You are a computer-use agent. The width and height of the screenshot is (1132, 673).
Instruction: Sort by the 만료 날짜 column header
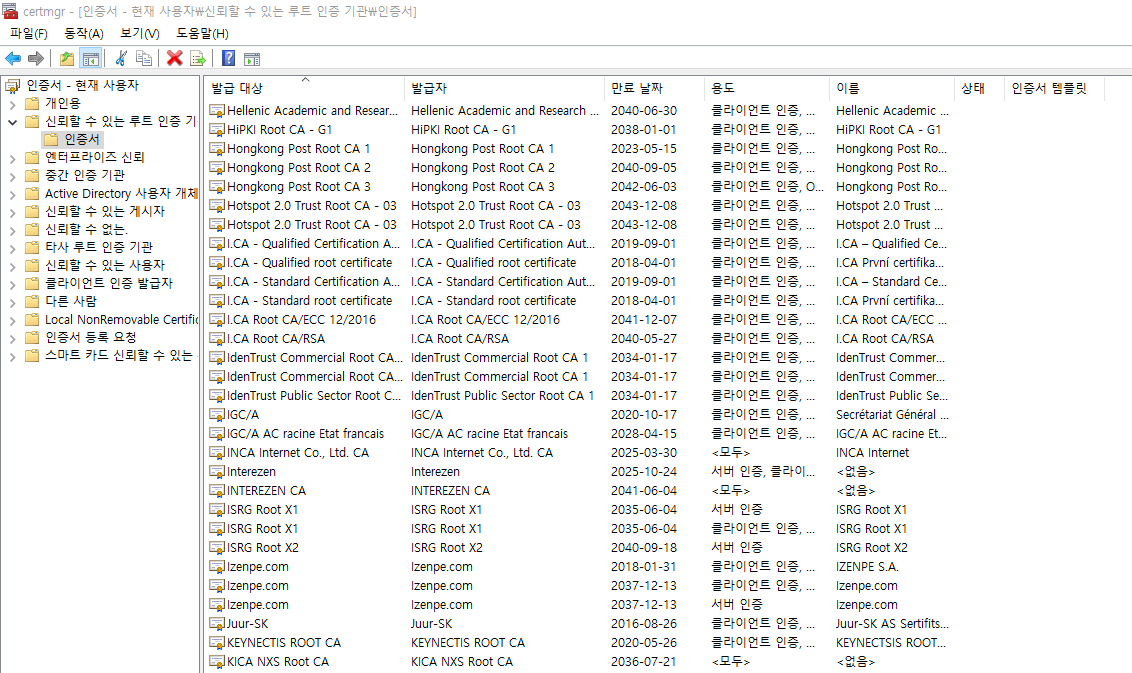(x=653, y=88)
